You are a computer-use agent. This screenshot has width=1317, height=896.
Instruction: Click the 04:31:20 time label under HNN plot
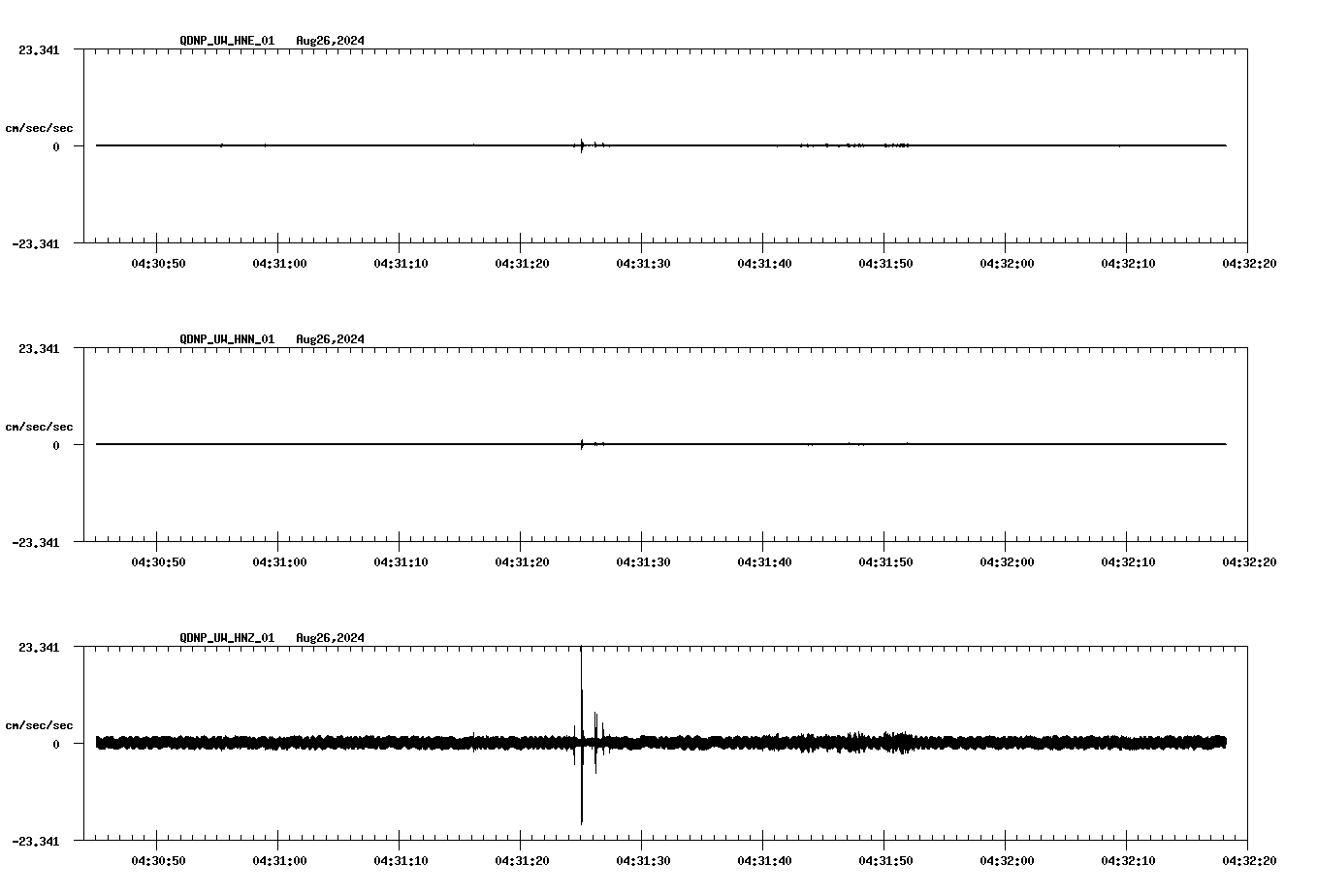[x=522, y=562]
